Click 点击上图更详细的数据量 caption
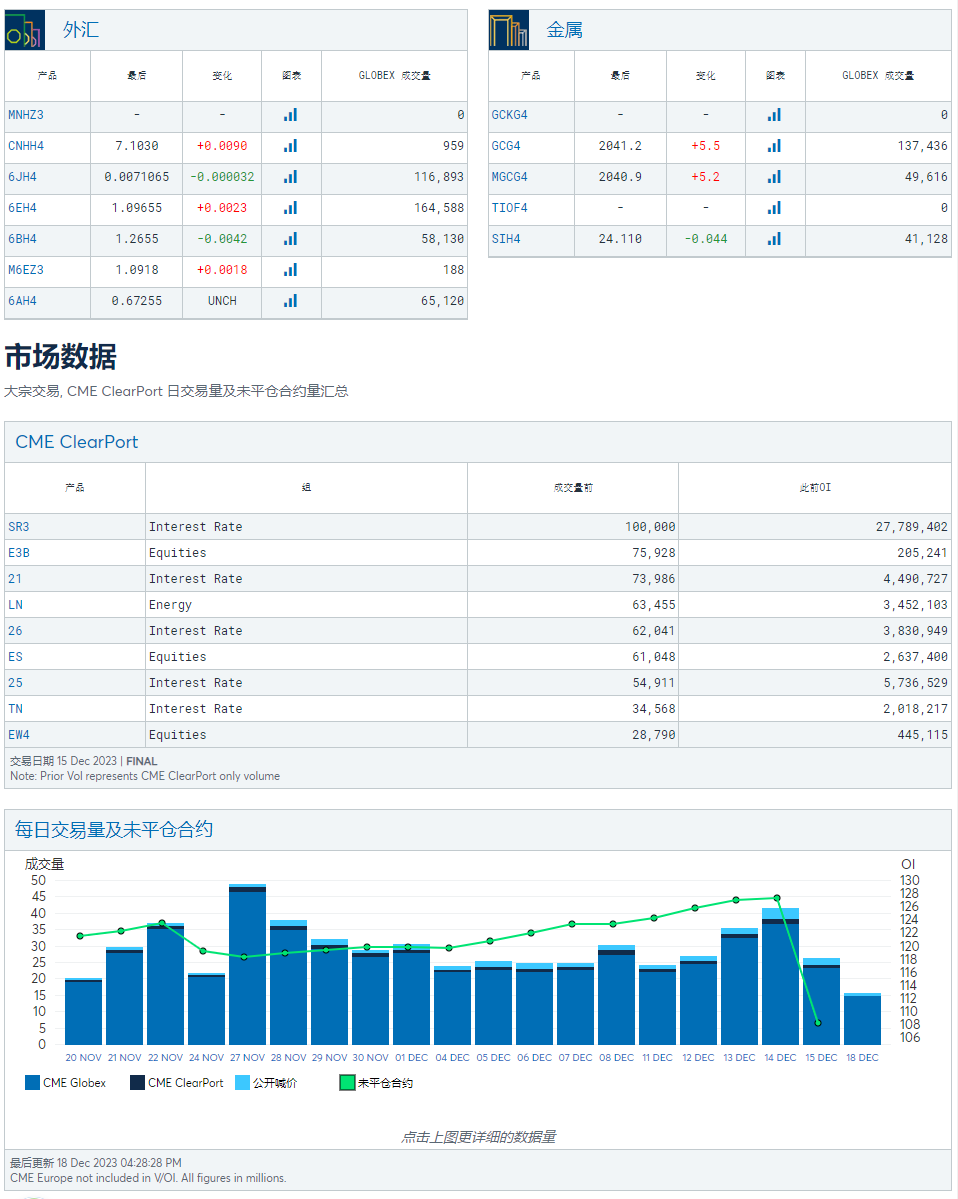 (479, 1137)
